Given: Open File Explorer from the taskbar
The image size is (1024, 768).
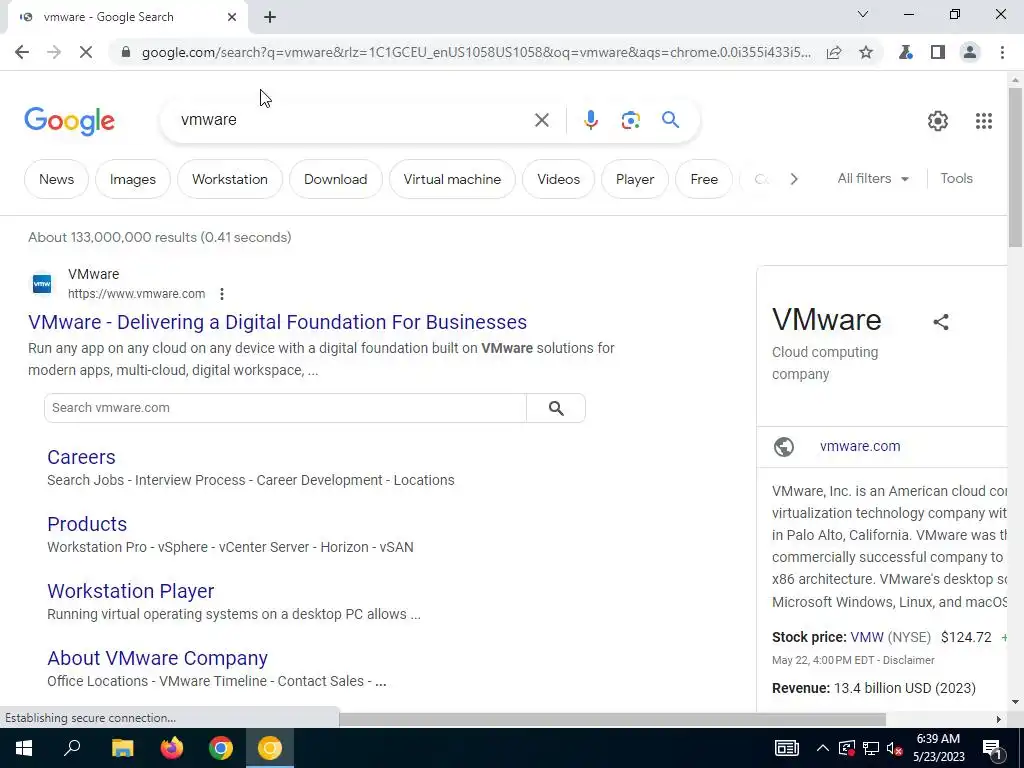Looking at the screenshot, I should (x=122, y=748).
